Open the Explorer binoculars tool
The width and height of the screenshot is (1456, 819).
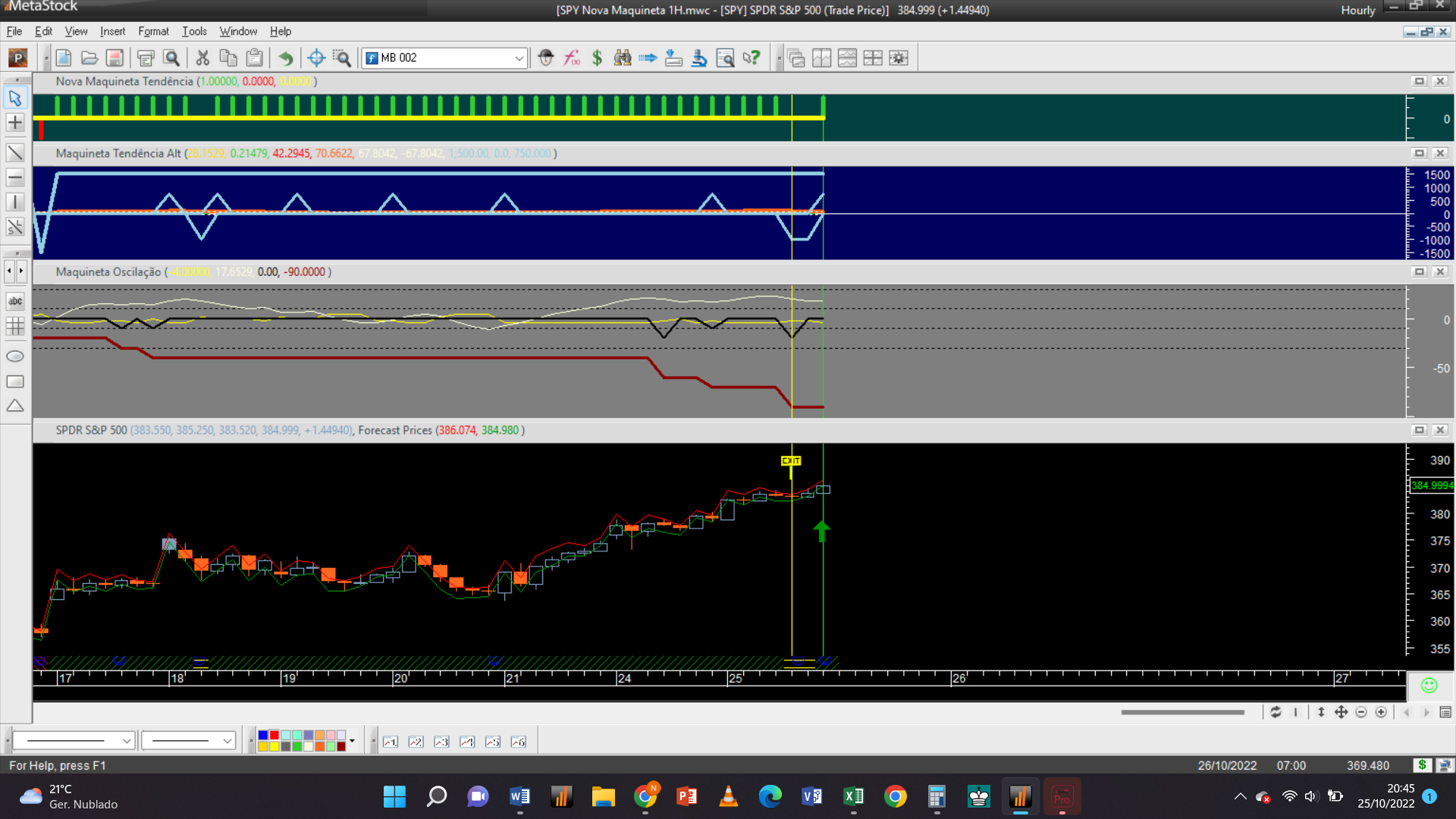click(x=623, y=58)
